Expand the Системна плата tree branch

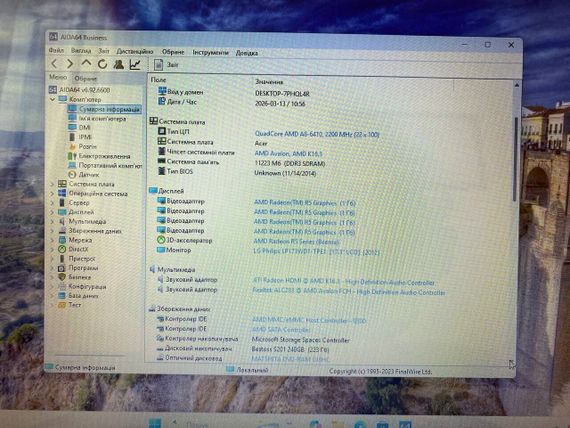tap(52, 184)
